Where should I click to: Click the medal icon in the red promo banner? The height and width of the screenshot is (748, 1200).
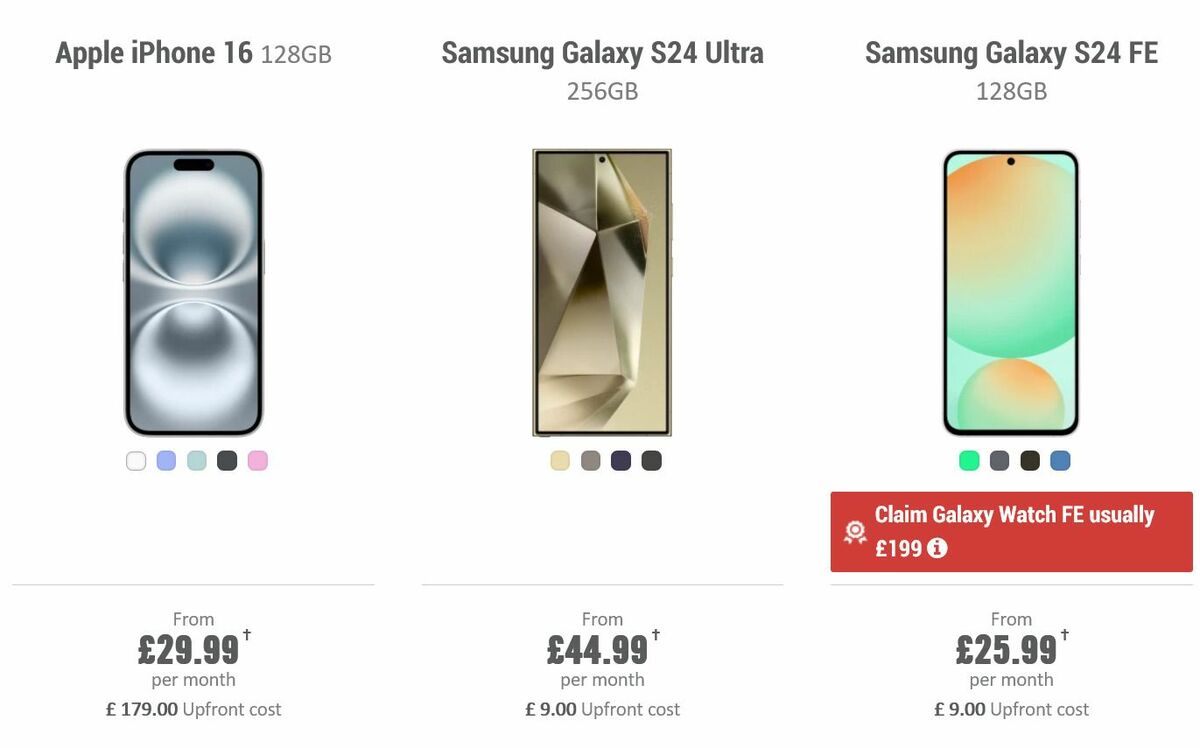coord(853,532)
